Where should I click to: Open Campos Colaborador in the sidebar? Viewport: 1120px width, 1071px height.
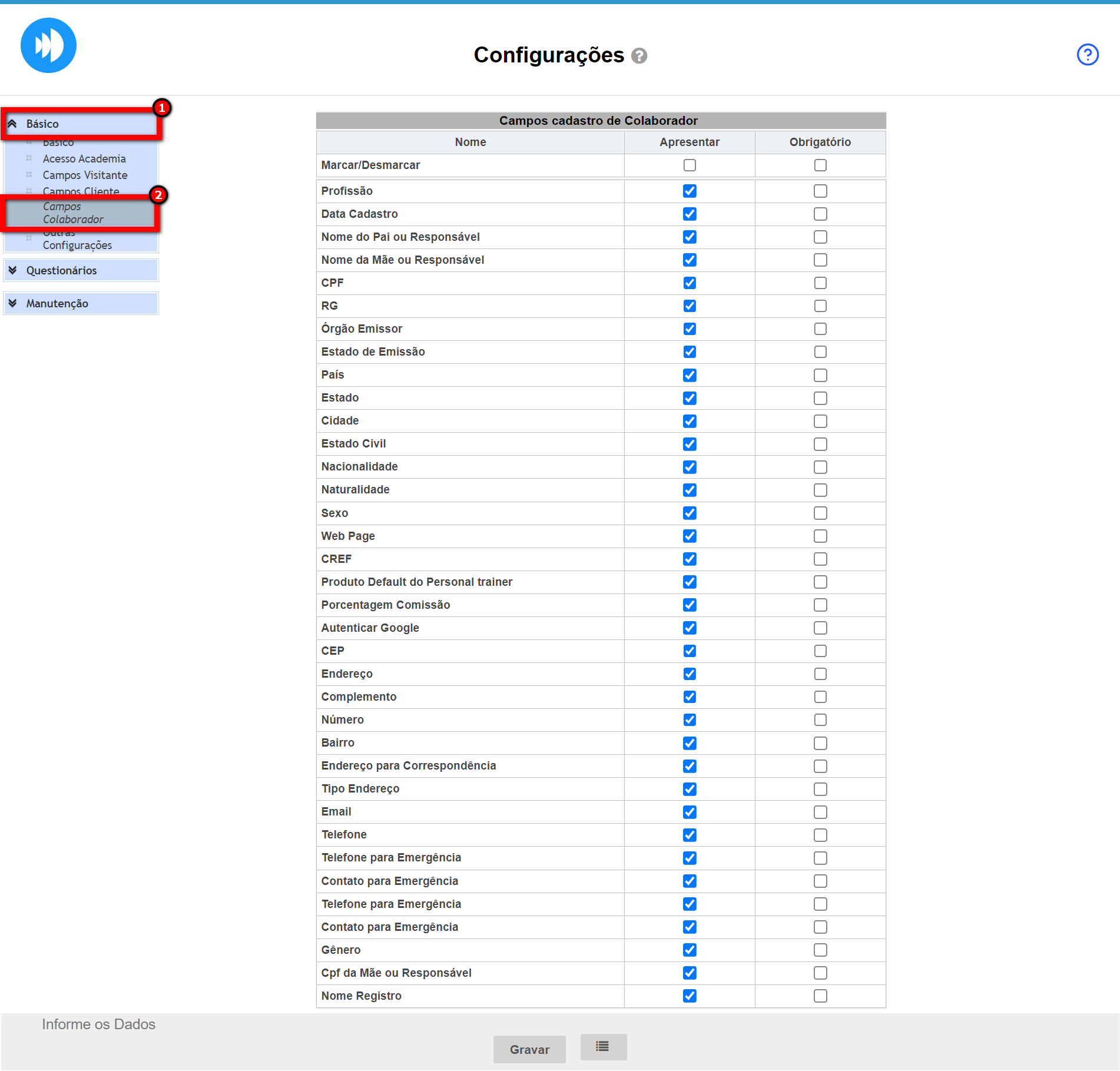point(73,213)
